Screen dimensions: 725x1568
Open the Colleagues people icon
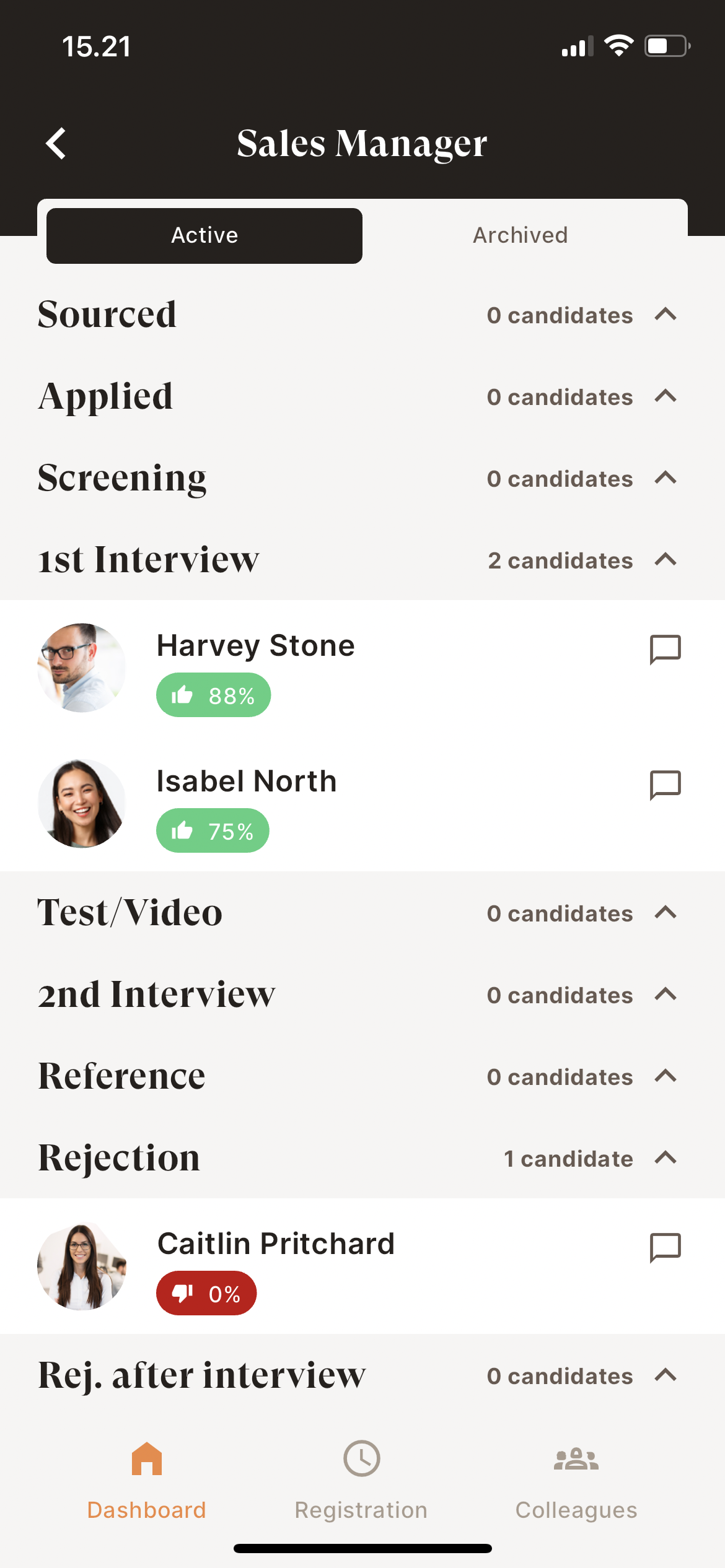tap(576, 1459)
